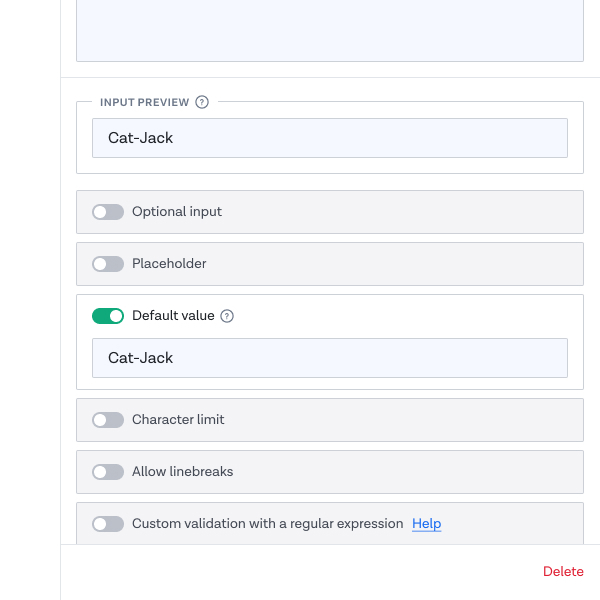Click into the Default value text field
Viewport: 600px width, 600px height.
click(x=330, y=358)
